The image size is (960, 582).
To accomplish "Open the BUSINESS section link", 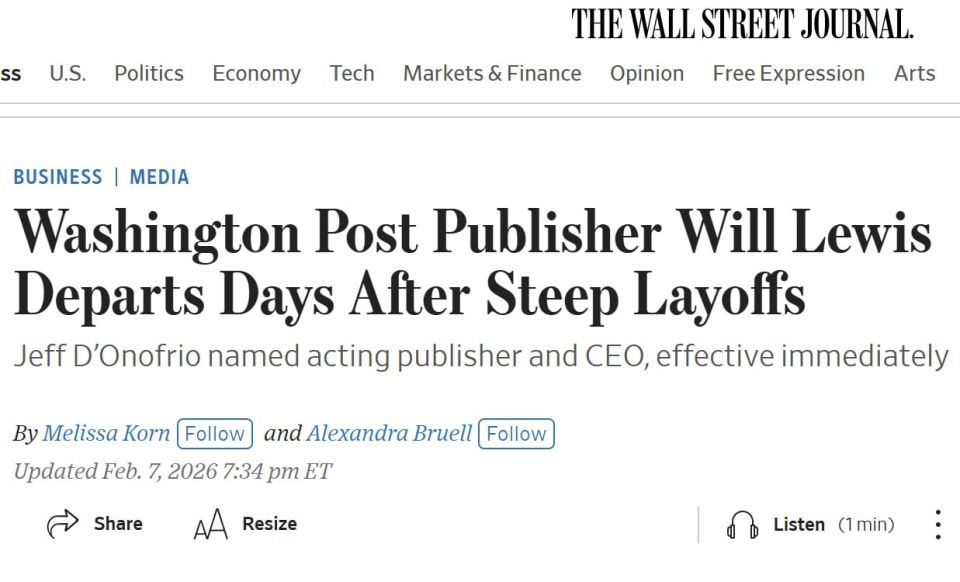I will coord(58,176).
